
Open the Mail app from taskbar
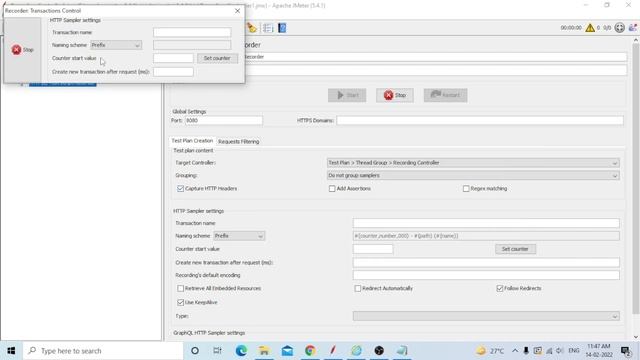tap(287, 351)
